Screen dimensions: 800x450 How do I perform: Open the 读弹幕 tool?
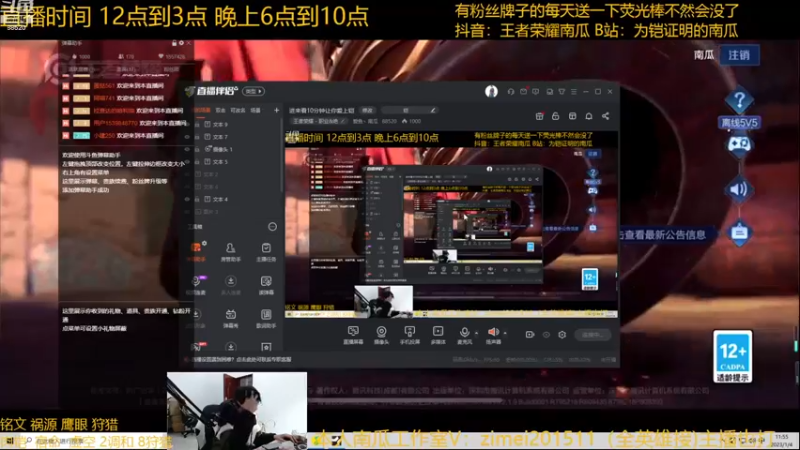266,285
